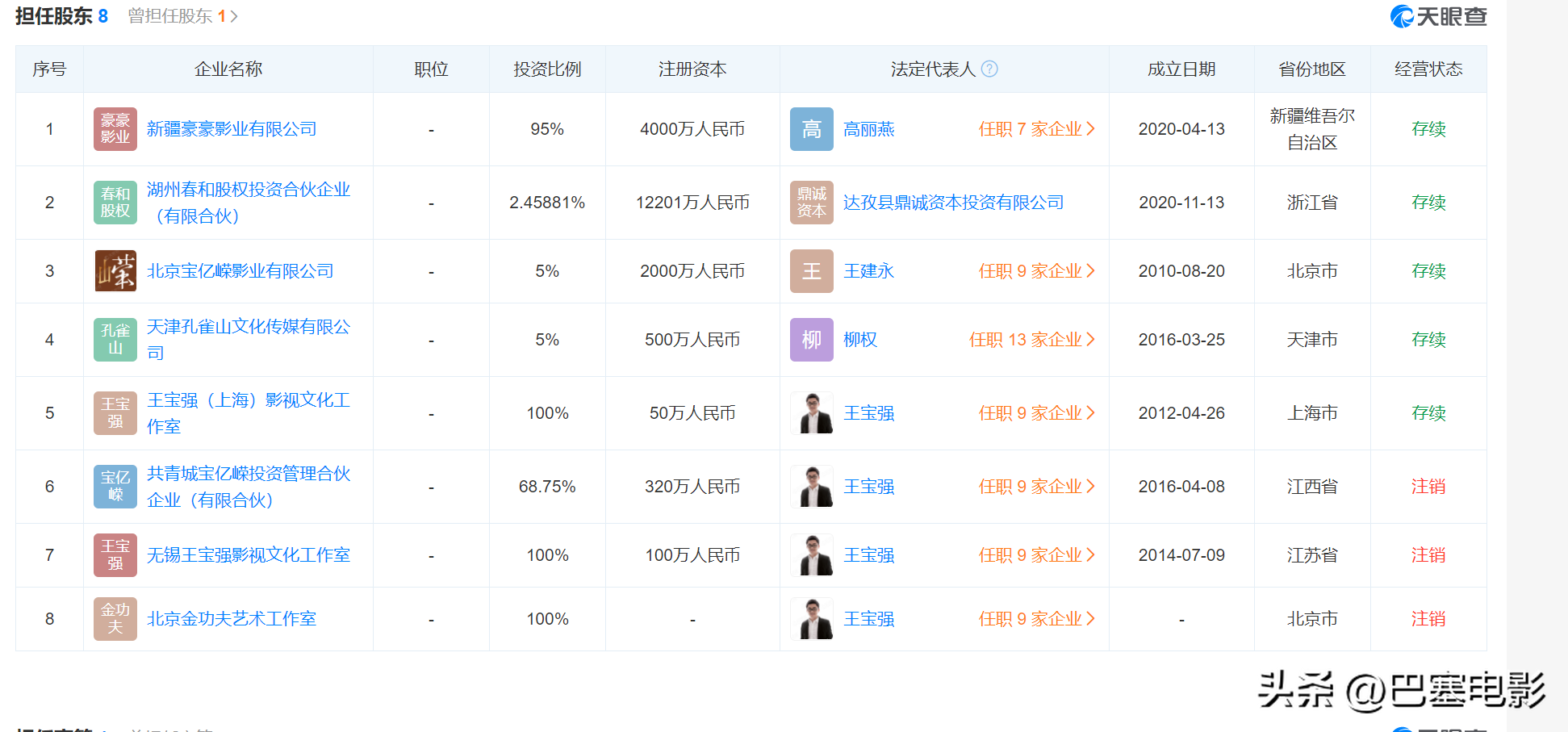This screenshot has width=1568, height=732.
Task: Open 无锡王宝强影视文化工作室 link
Action: click(x=249, y=555)
